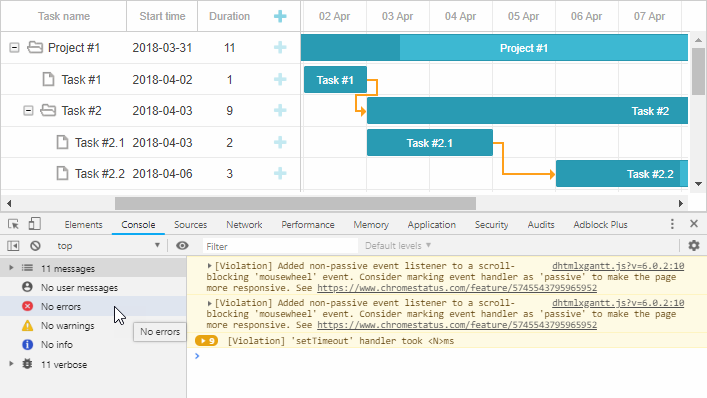707x398 pixels.
Task: Switch to the Memory tab
Action: (x=371, y=224)
